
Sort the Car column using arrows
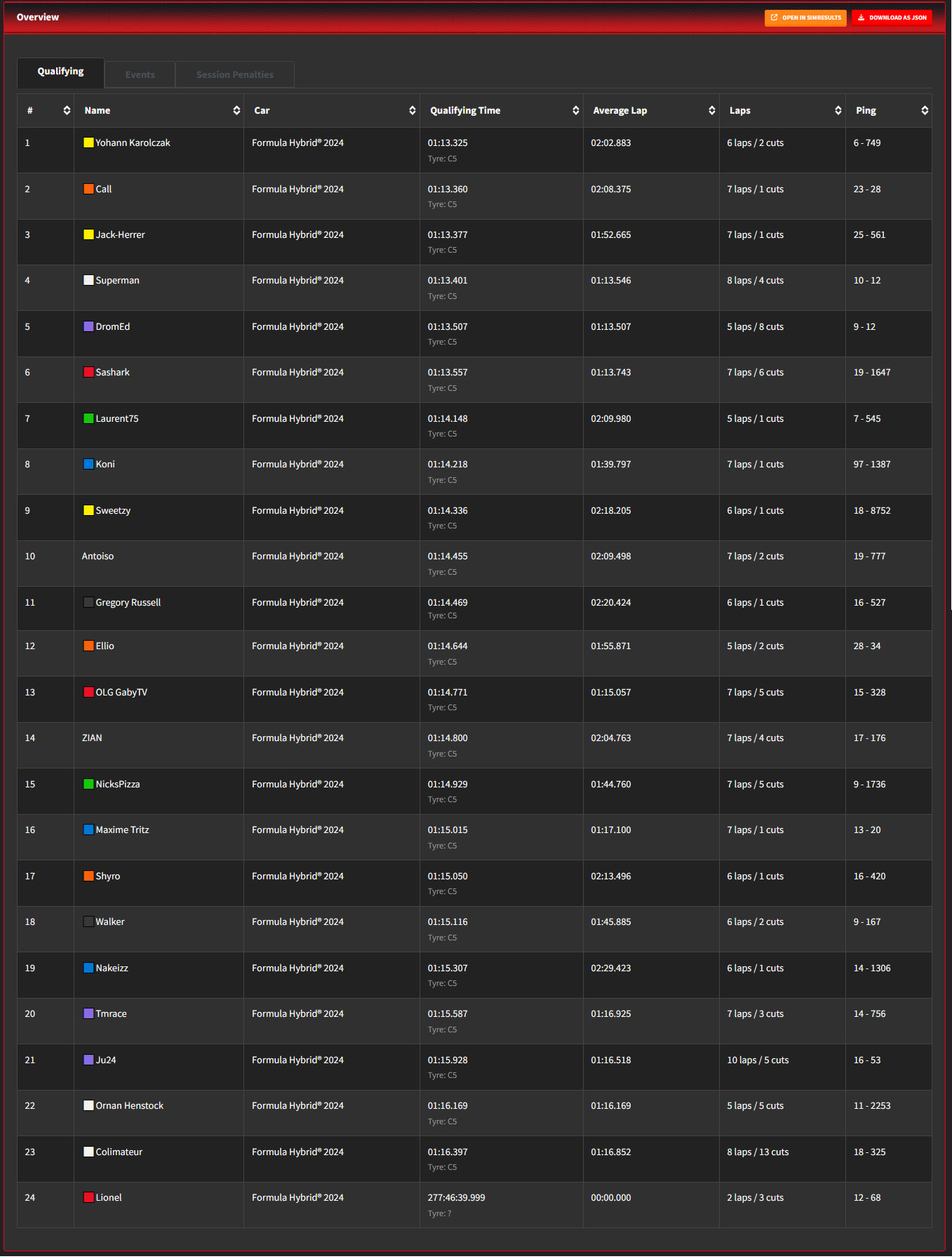coord(412,110)
